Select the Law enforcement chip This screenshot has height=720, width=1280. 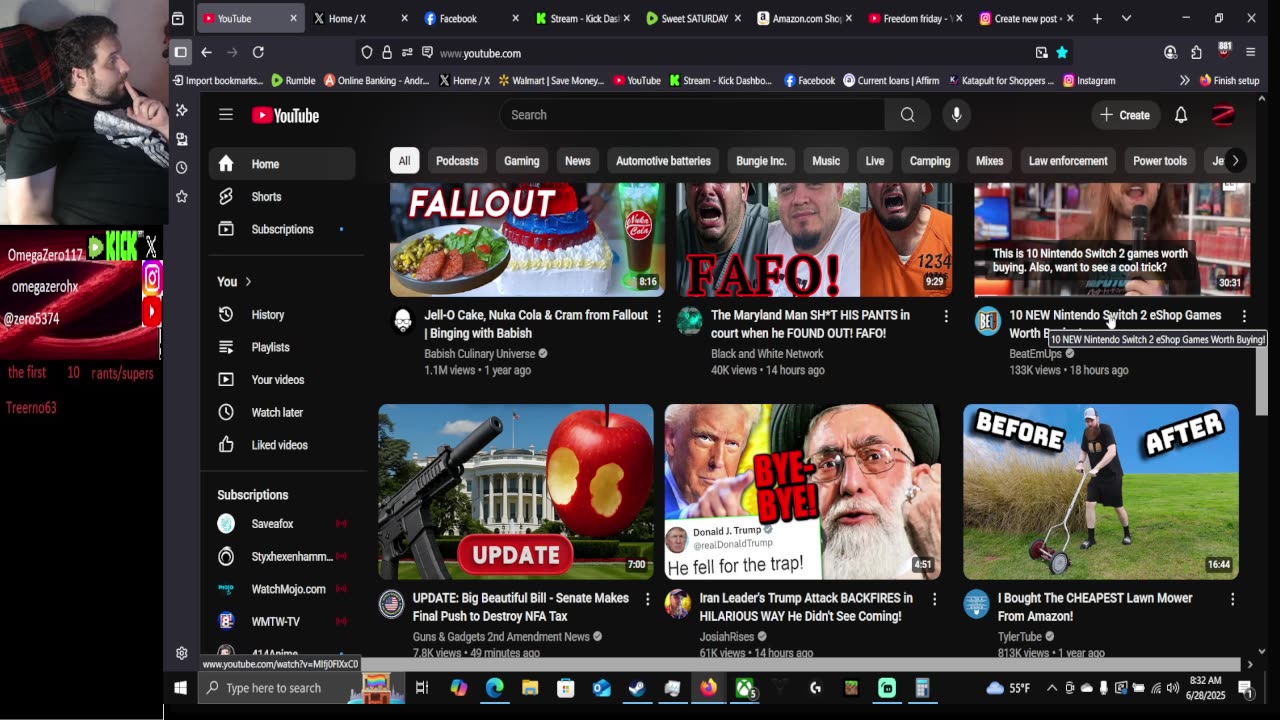pos(1068,161)
